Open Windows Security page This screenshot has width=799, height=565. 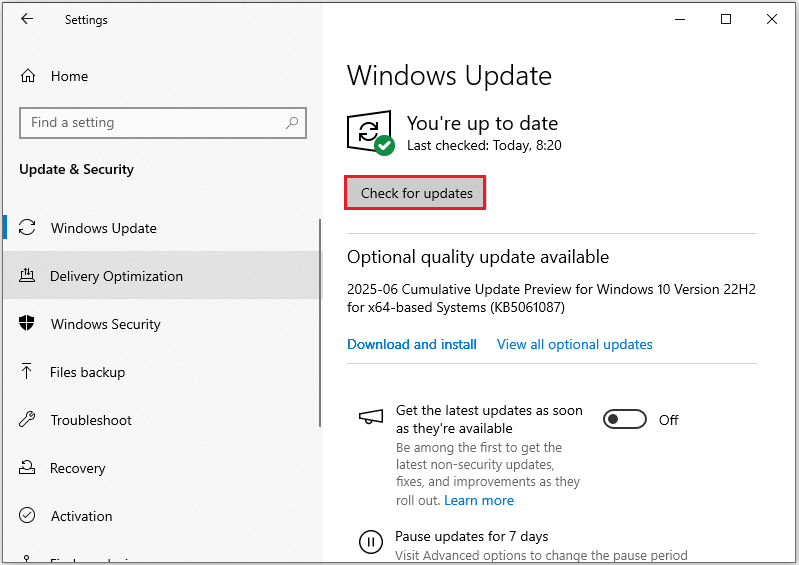162,324
